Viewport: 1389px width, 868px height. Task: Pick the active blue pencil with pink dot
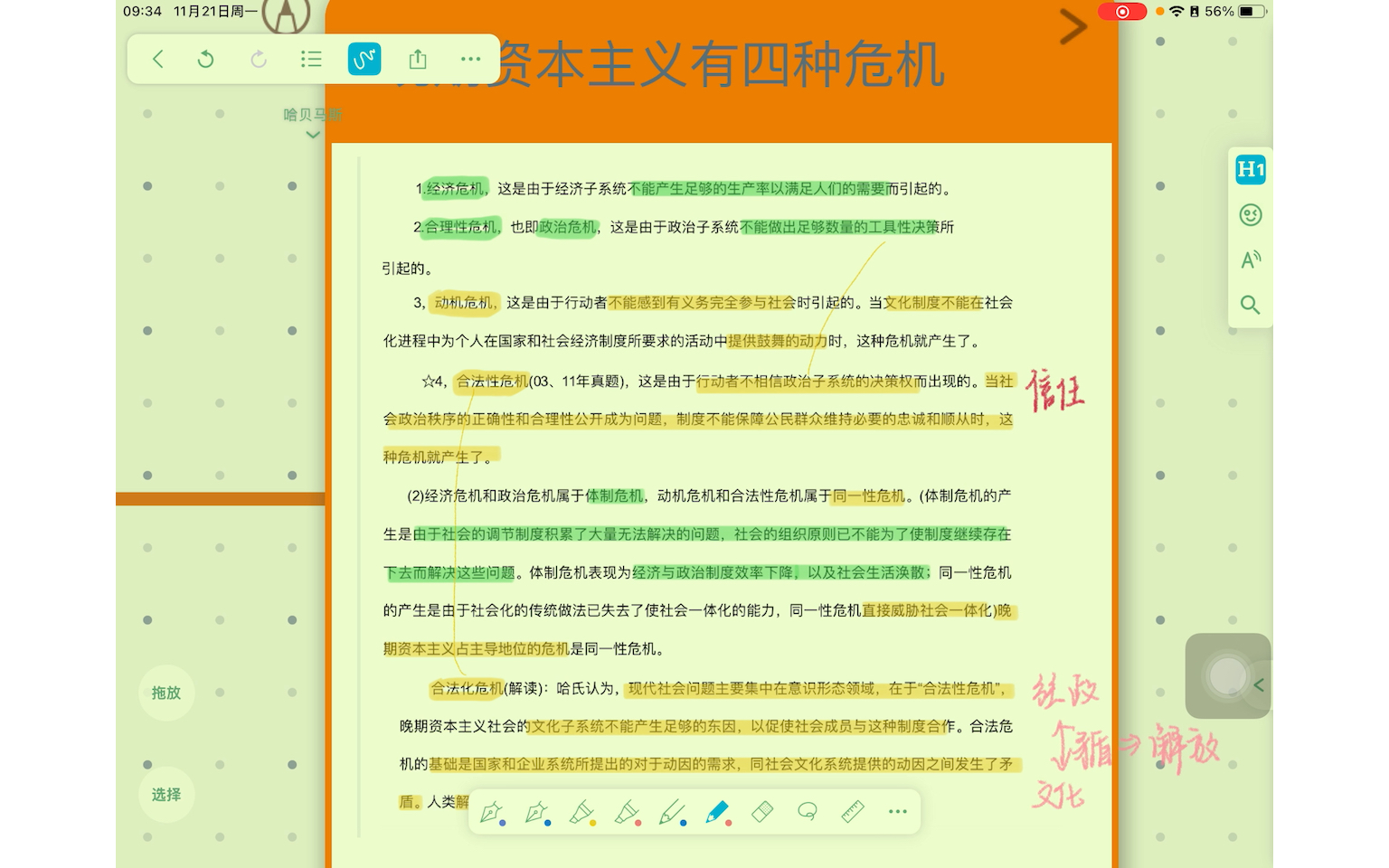pyautogui.click(x=718, y=812)
